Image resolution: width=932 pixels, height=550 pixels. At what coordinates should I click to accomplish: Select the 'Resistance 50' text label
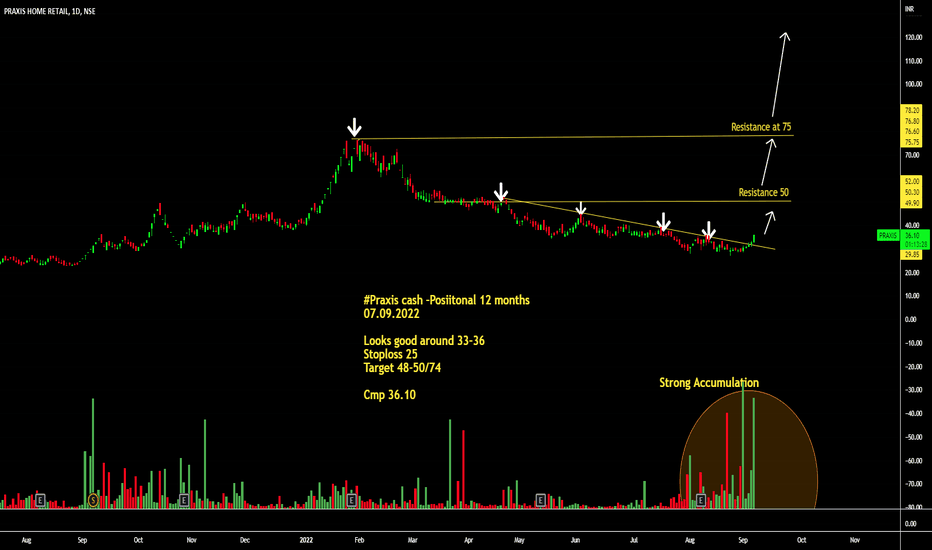click(763, 192)
